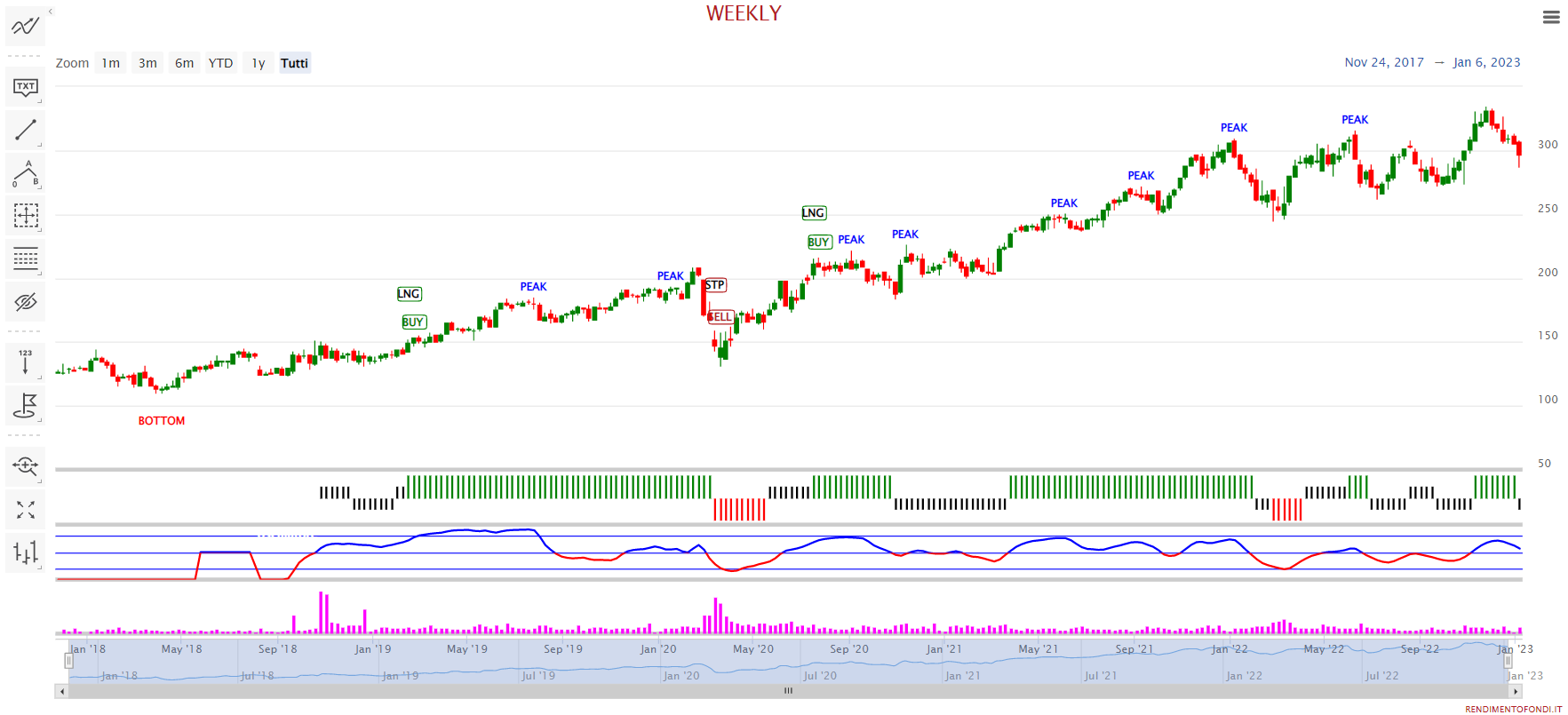This screenshot has height=715, width=1568.
Task: Open the chart hamburger context menu
Action: click(1551, 17)
